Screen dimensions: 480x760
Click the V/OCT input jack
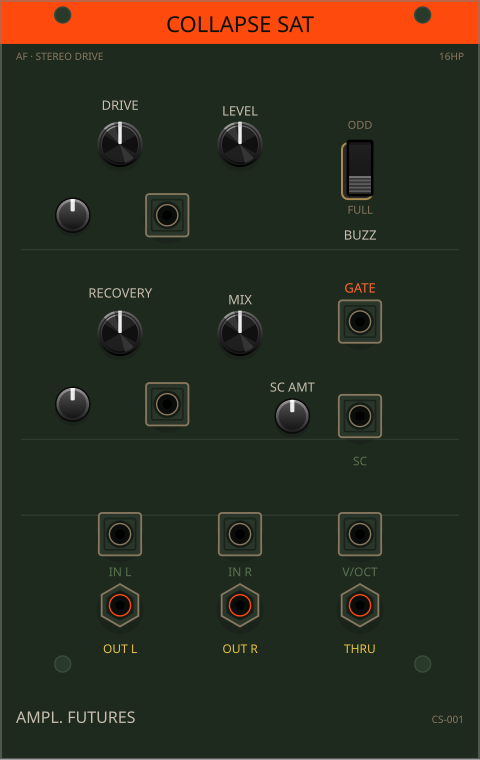[x=360, y=534]
